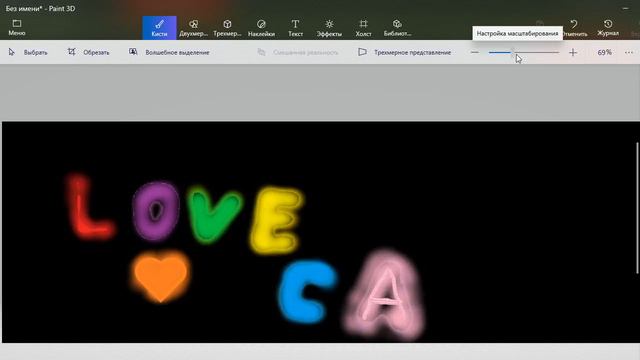This screenshot has width=640, height=360.
Task: Open the Холст (Canvas) tab
Action: (x=363, y=28)
